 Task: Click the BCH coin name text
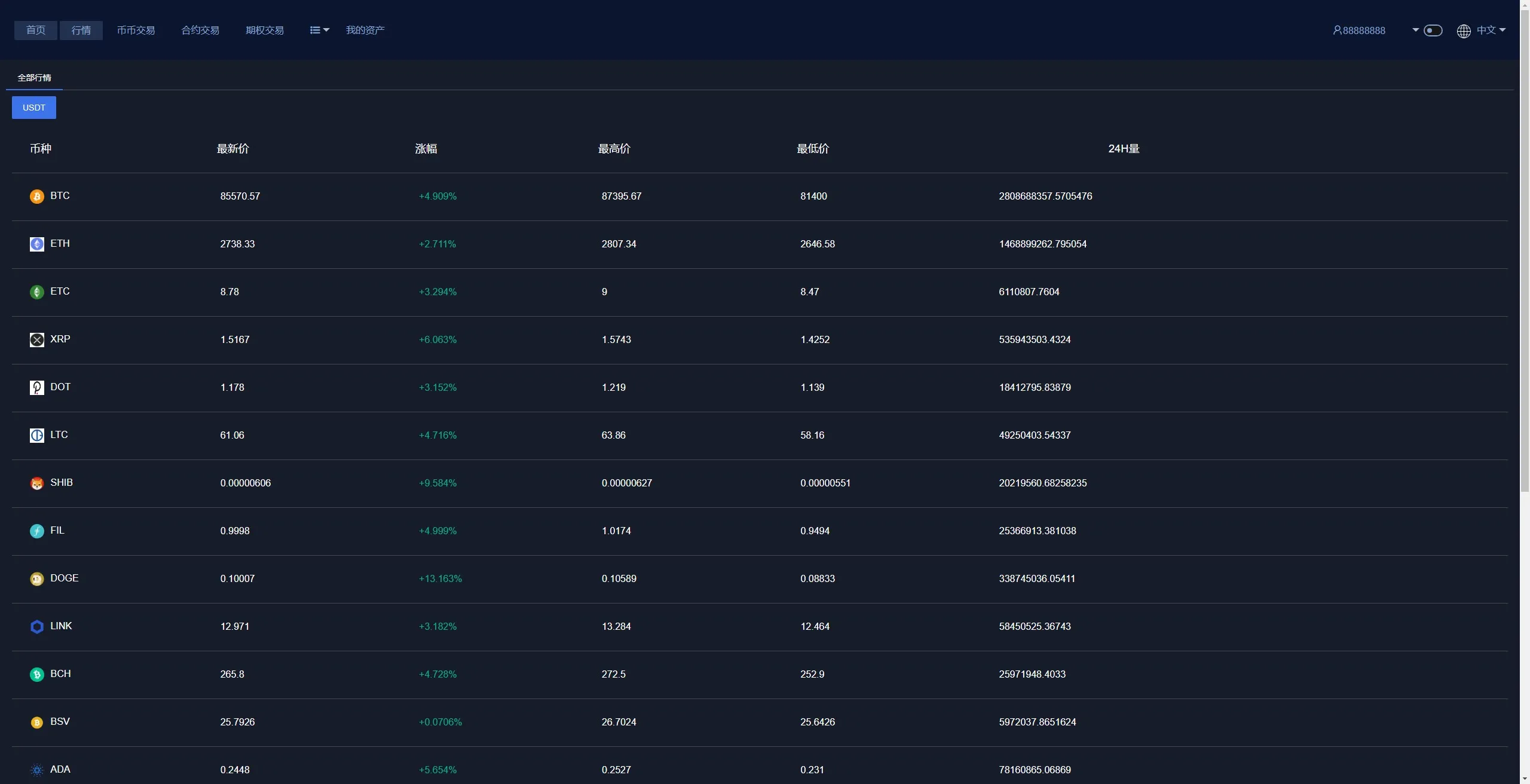pos(60,674)
